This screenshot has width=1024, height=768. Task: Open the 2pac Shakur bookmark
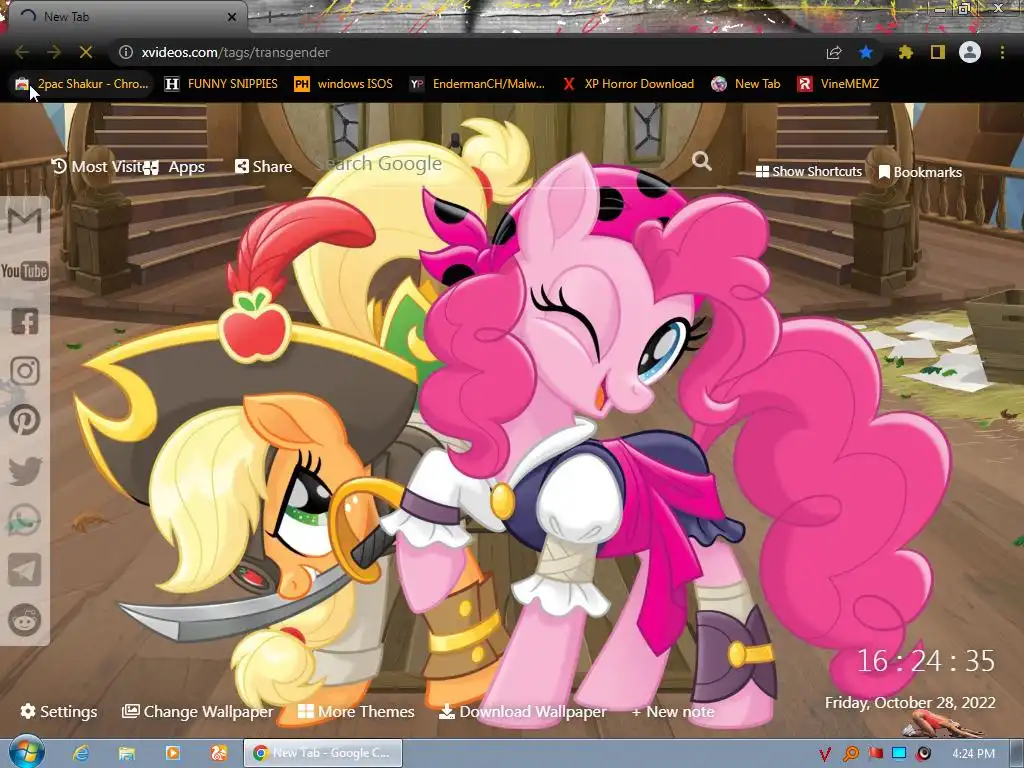click(82, 84)
